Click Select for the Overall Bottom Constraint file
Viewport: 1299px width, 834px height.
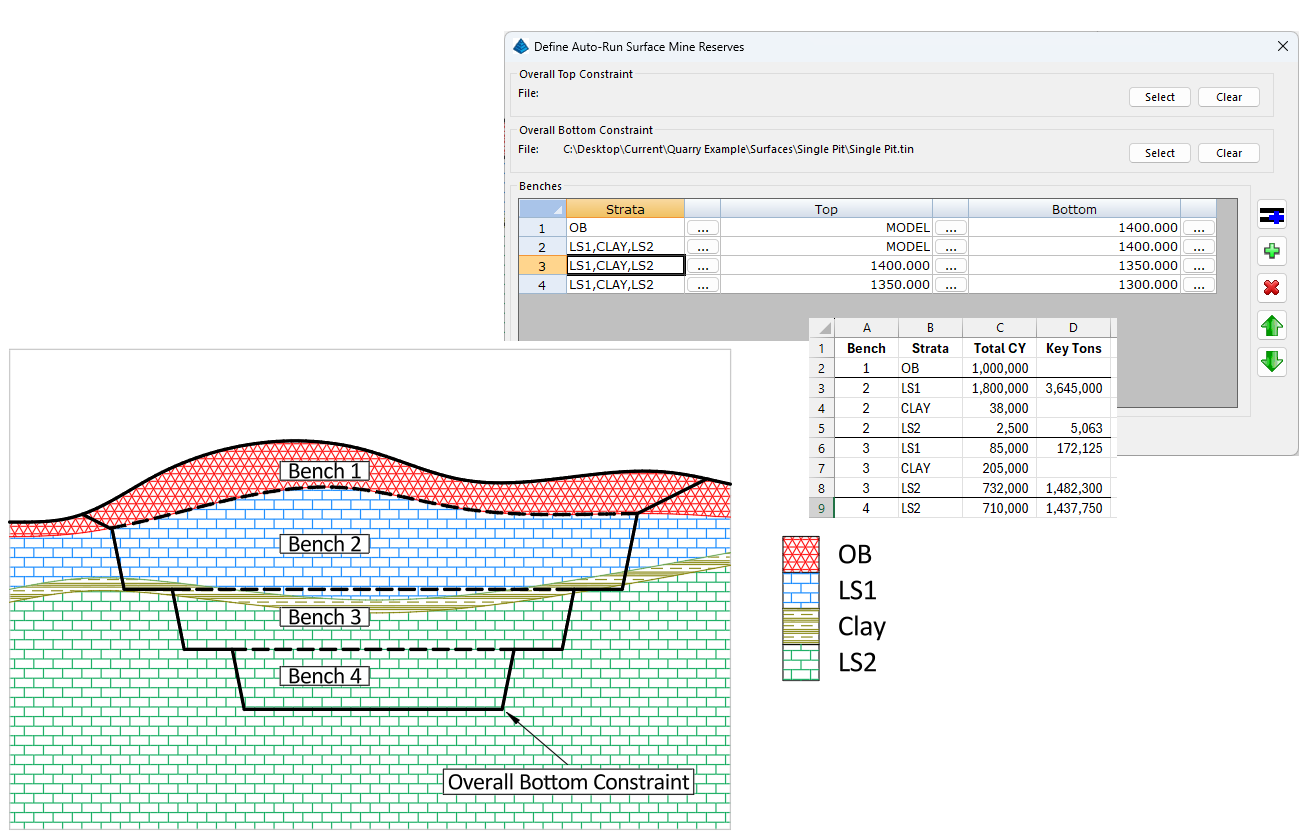click(x=1159, y=152)
